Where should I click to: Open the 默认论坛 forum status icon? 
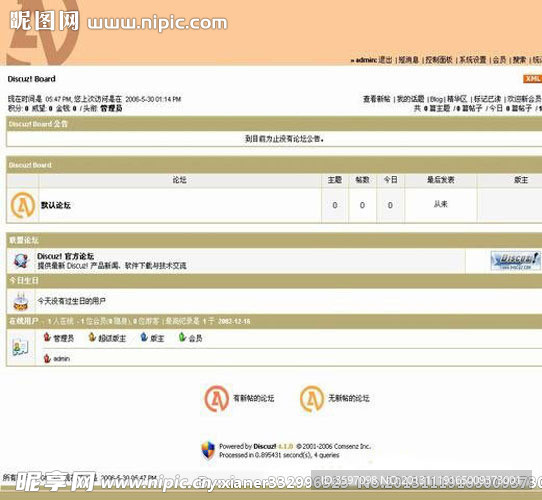(x=23, y=205)
